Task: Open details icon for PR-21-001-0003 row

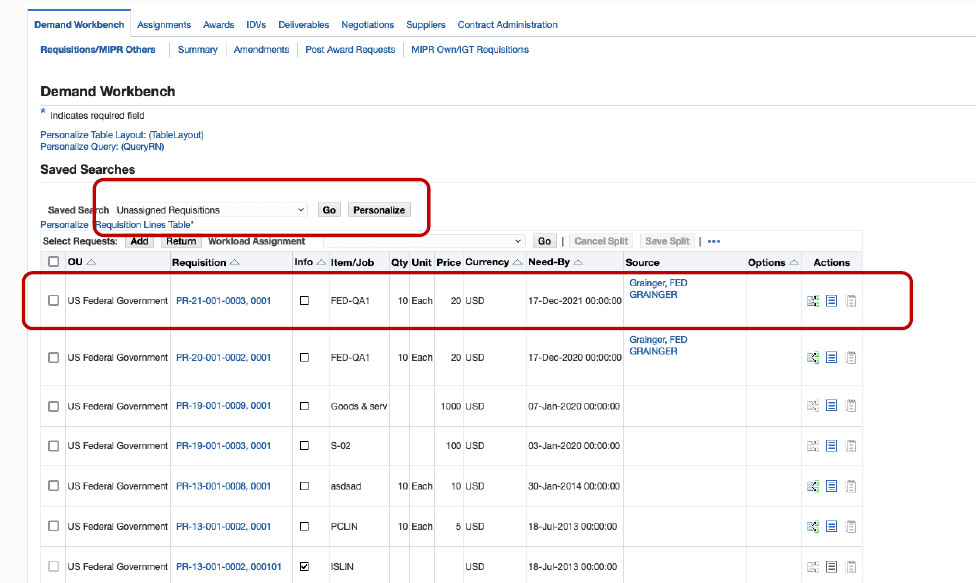Action: point(832,301)
